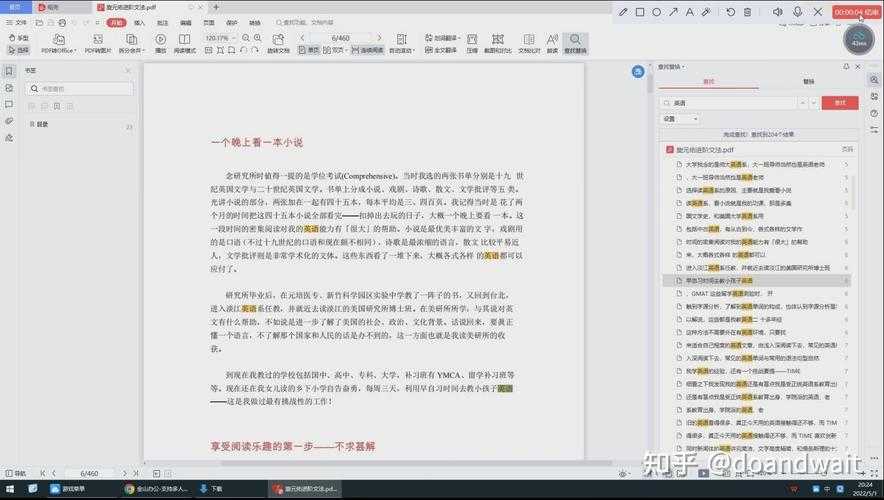This screenshot has width=884, height=500.
Task: Open the PDF转图片 tool
Action: click(98, 43)
